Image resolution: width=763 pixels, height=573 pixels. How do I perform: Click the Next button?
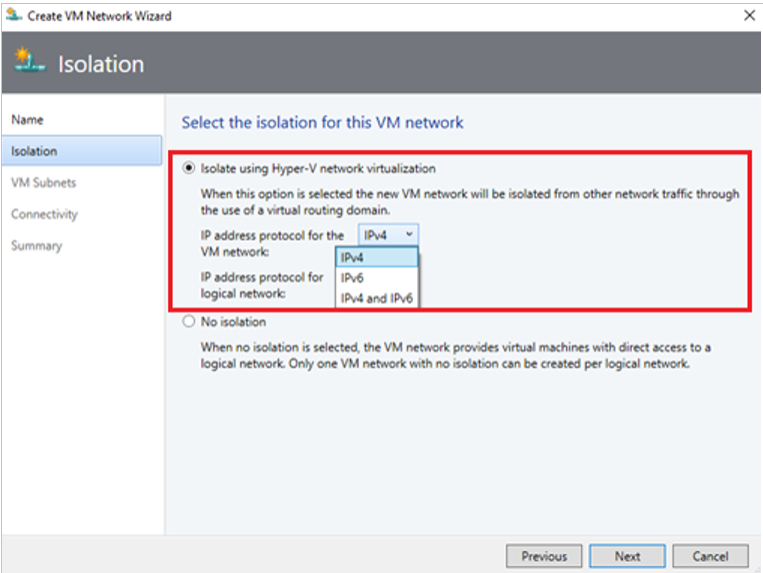click(627, 556)
